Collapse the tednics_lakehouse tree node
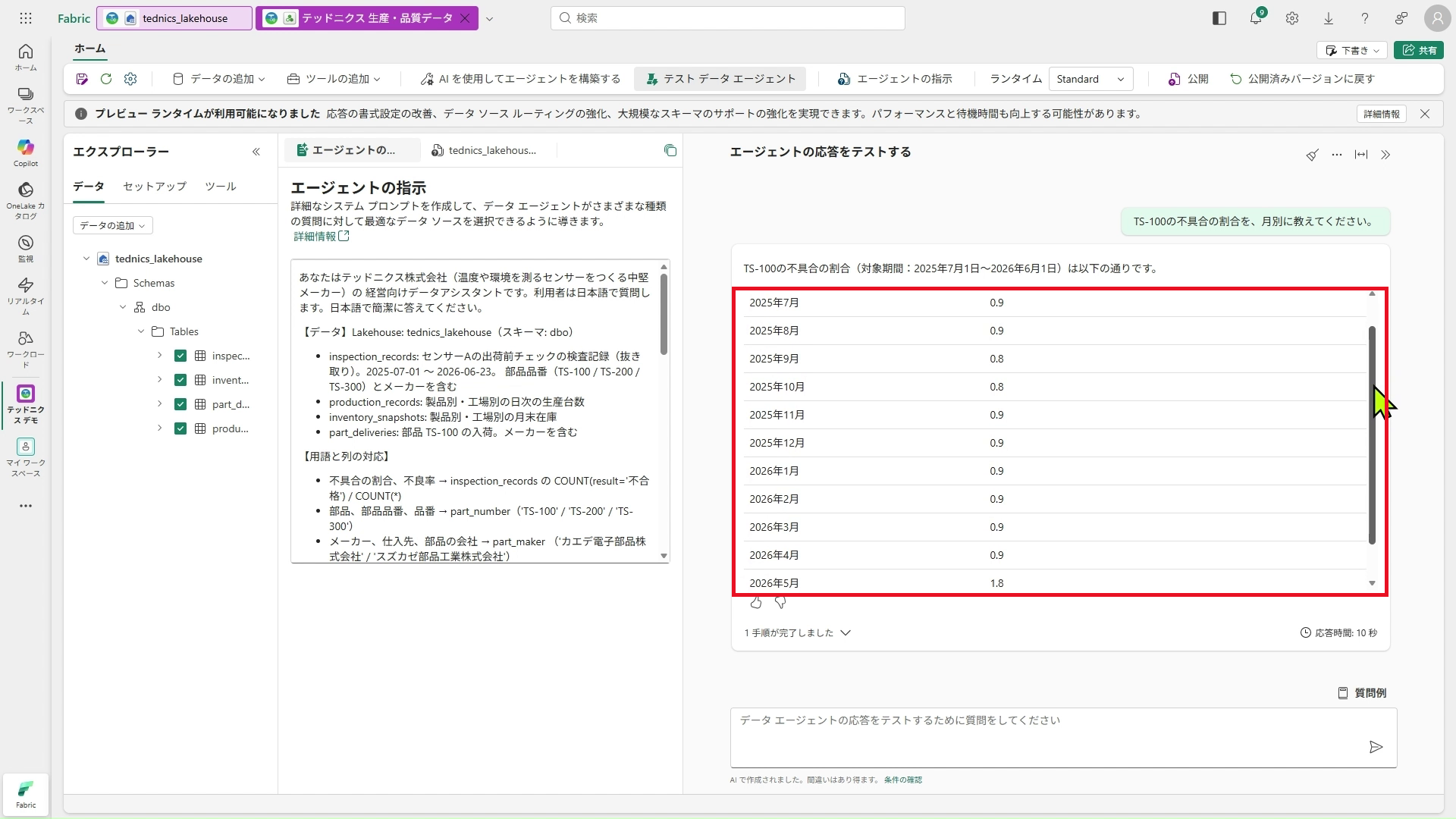This screenshot has height=819, width=1456. click(x=86, y=259)
